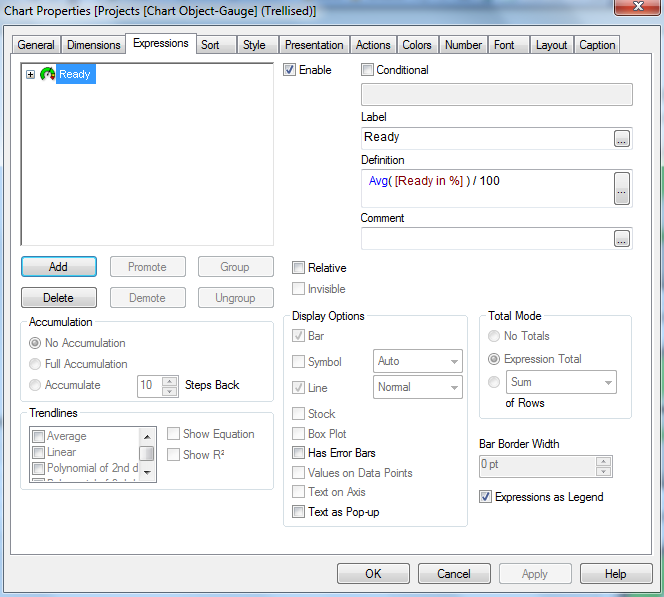Select the Expression Total radio button

tap(494, 359)
